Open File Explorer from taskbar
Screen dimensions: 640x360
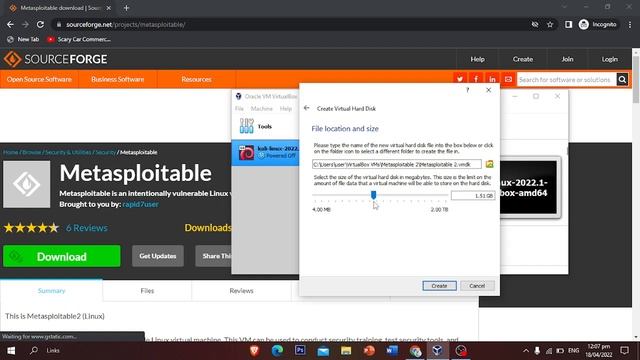tap(346, 351)
